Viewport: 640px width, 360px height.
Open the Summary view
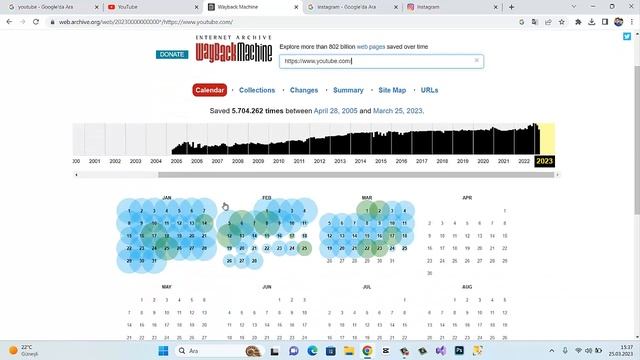[x=348, y=90]
